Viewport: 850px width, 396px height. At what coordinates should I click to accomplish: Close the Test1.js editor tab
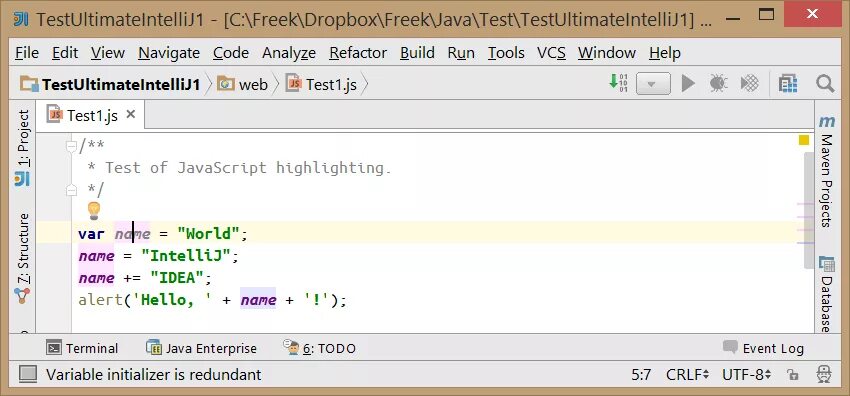(x=130, y=114)
